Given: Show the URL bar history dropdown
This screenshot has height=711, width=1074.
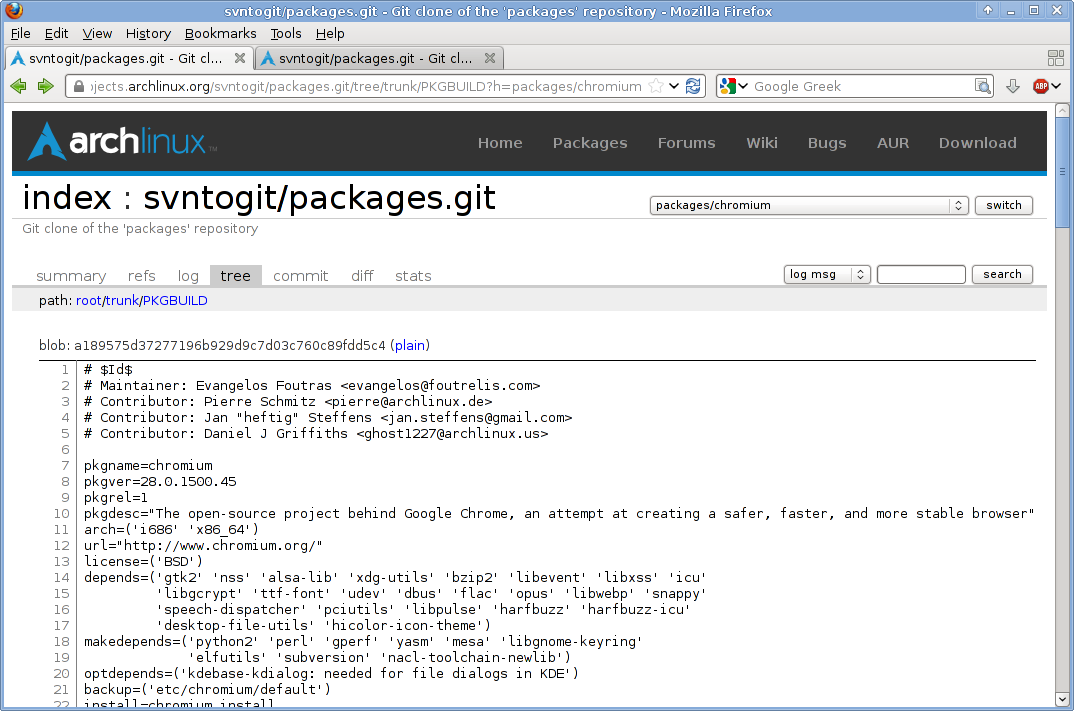Looking at the screenshot, I should (x=674, y=86).
